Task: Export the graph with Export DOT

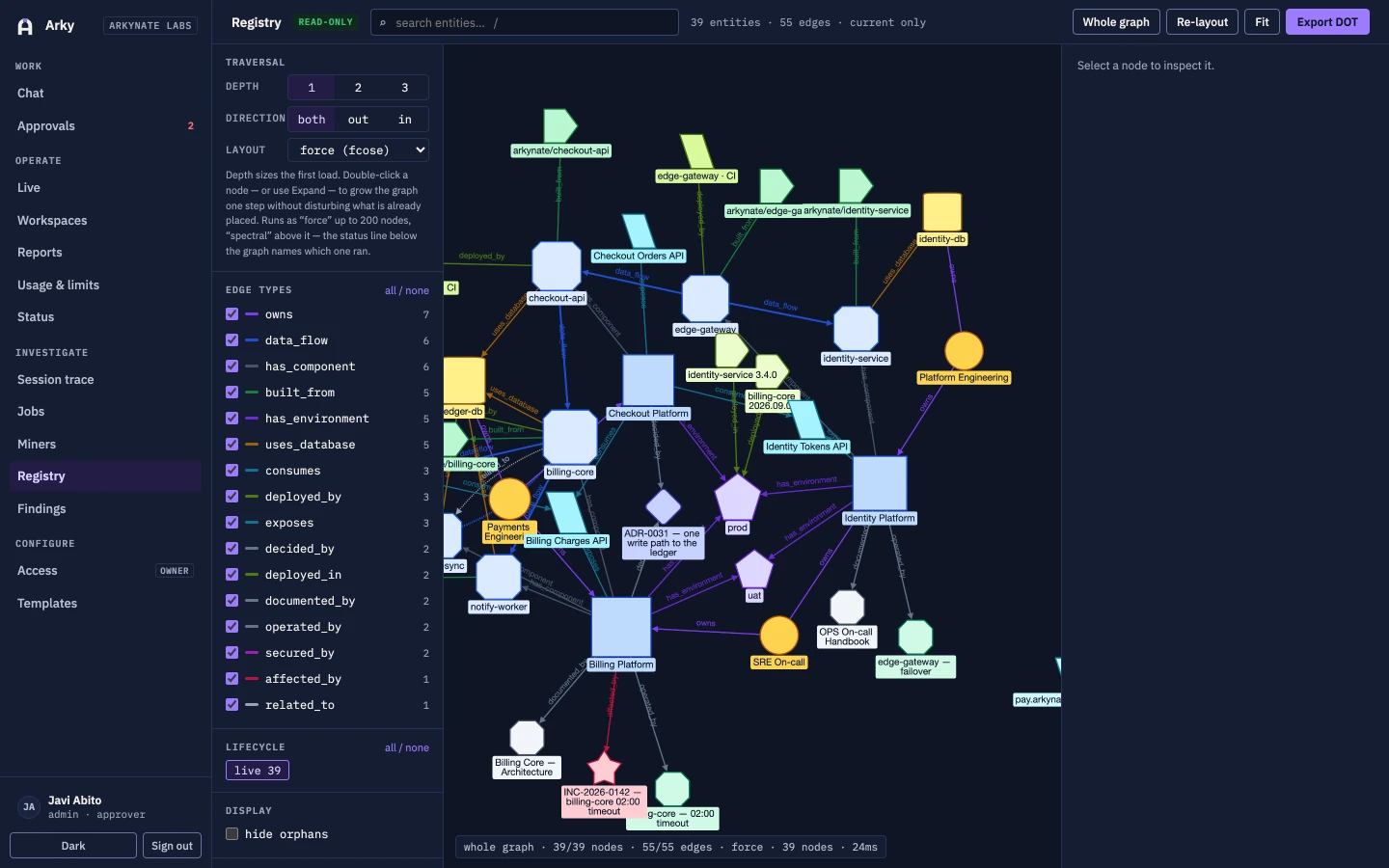Action: pyautogui.click(x=1327, y=22)
